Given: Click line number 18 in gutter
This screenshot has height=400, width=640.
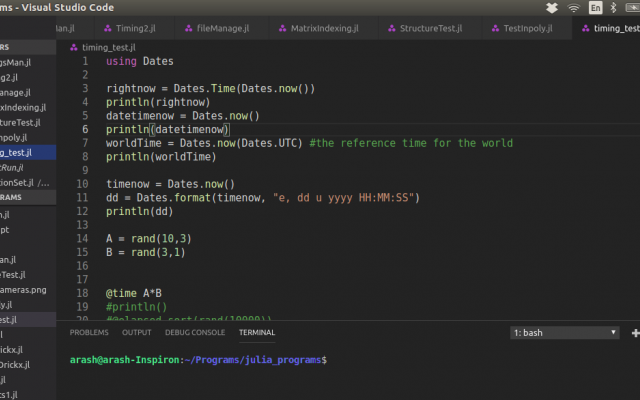Looking at the screenshot, I should tap(82, 293).
